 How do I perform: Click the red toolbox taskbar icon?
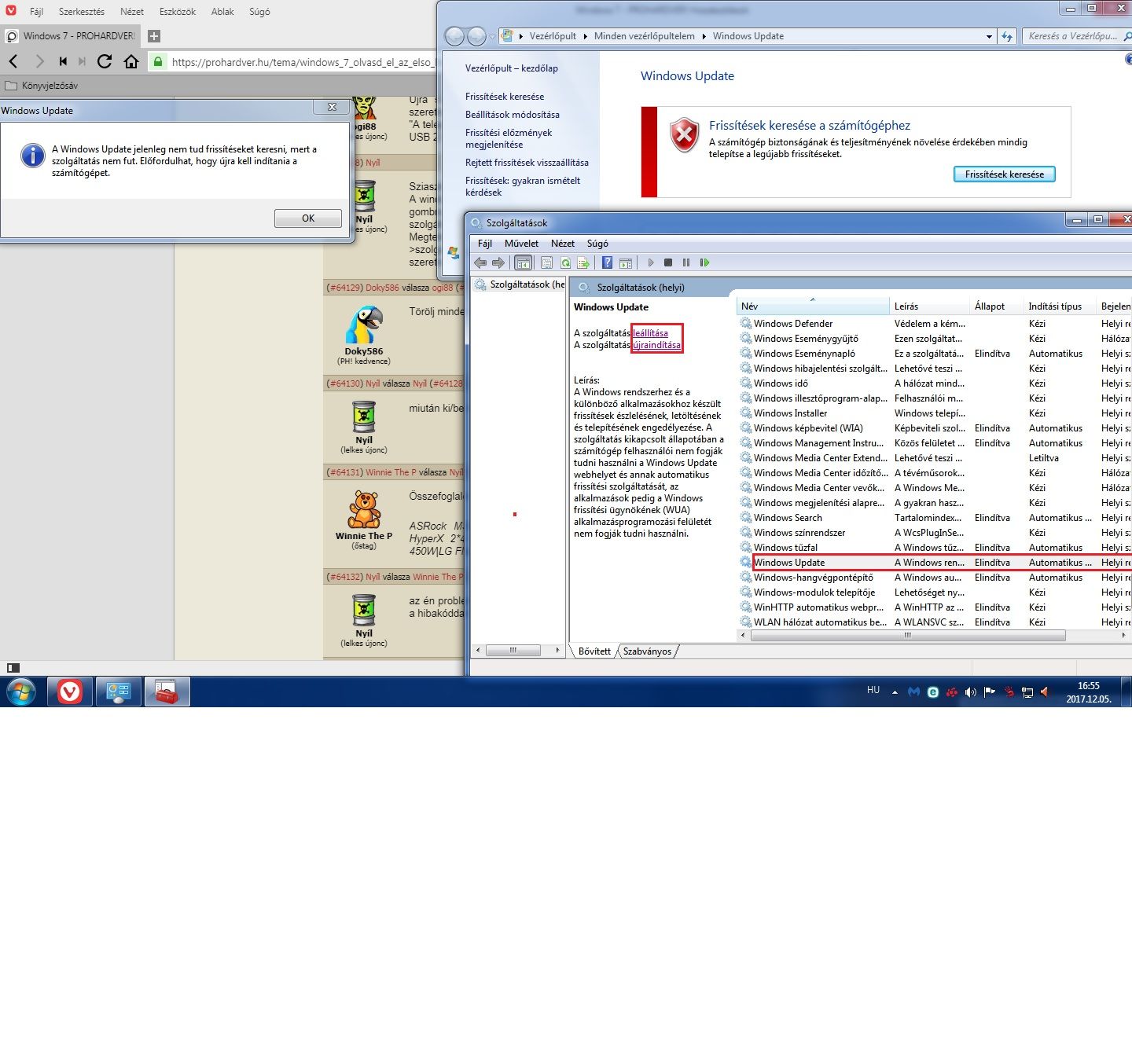[167, 692]
